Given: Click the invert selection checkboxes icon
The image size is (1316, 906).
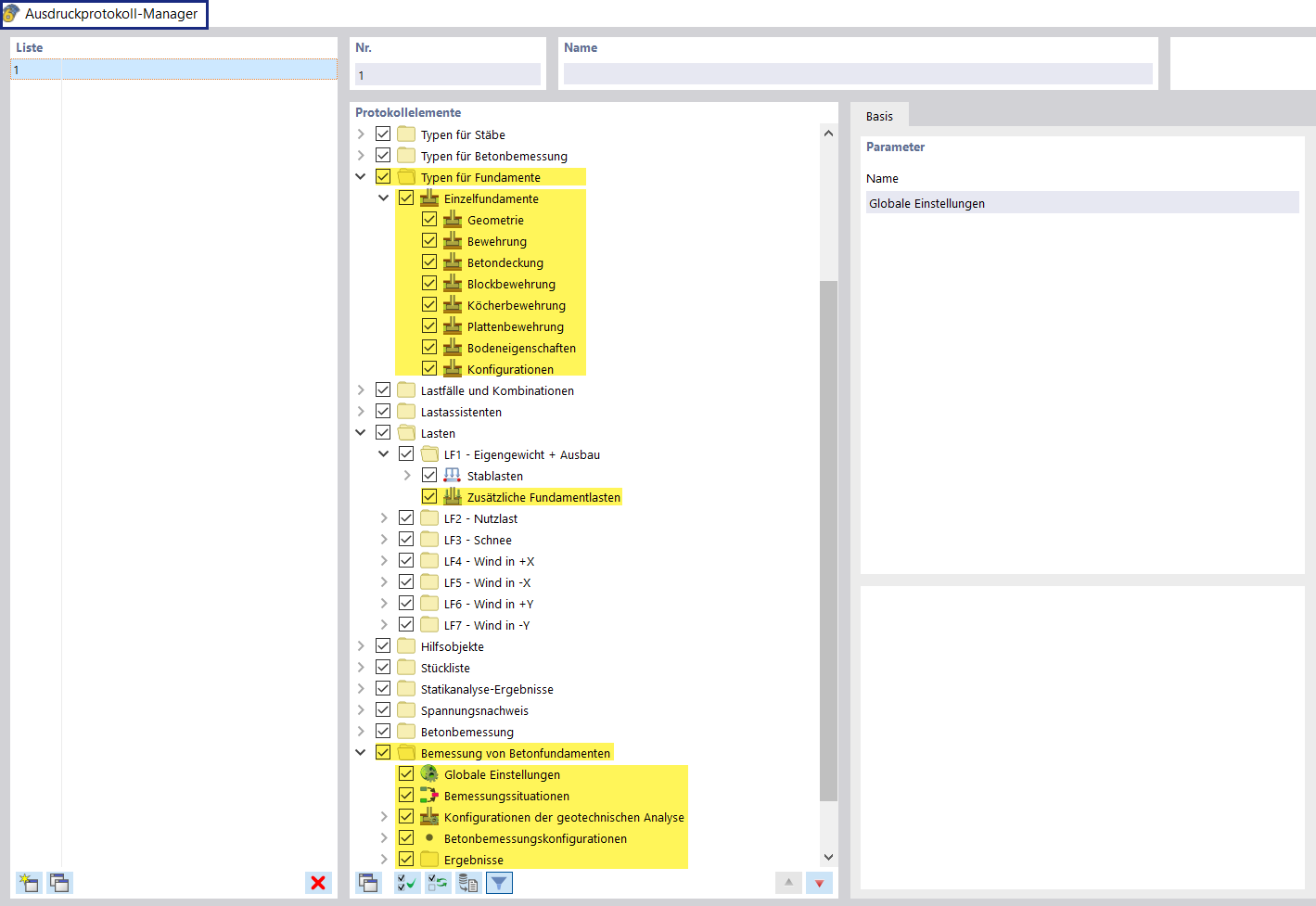Looking at the screenshot, I should click(438, 883).
